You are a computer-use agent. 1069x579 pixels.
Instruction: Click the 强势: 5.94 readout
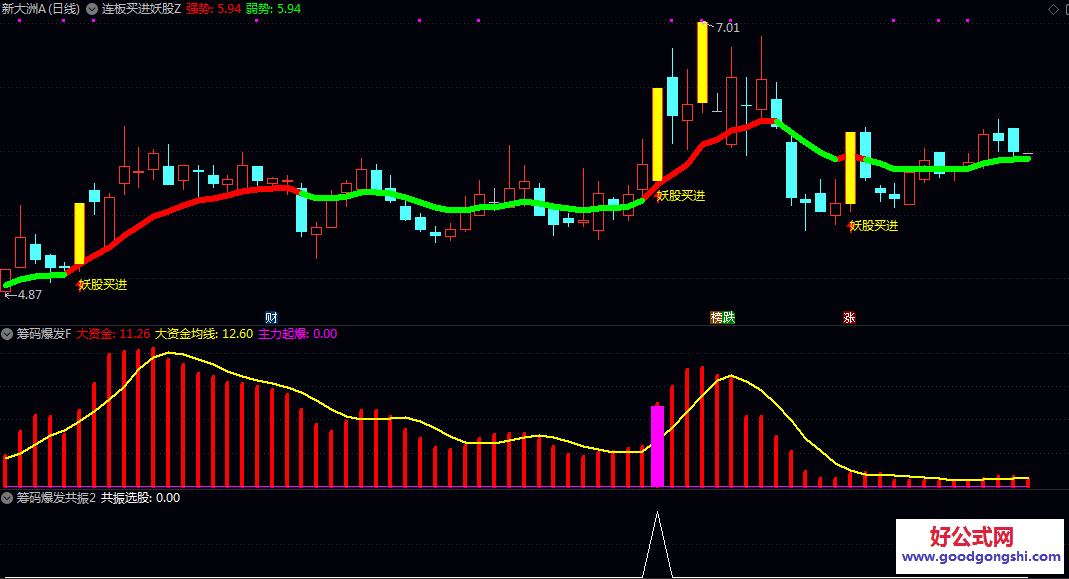pos(213,9)
